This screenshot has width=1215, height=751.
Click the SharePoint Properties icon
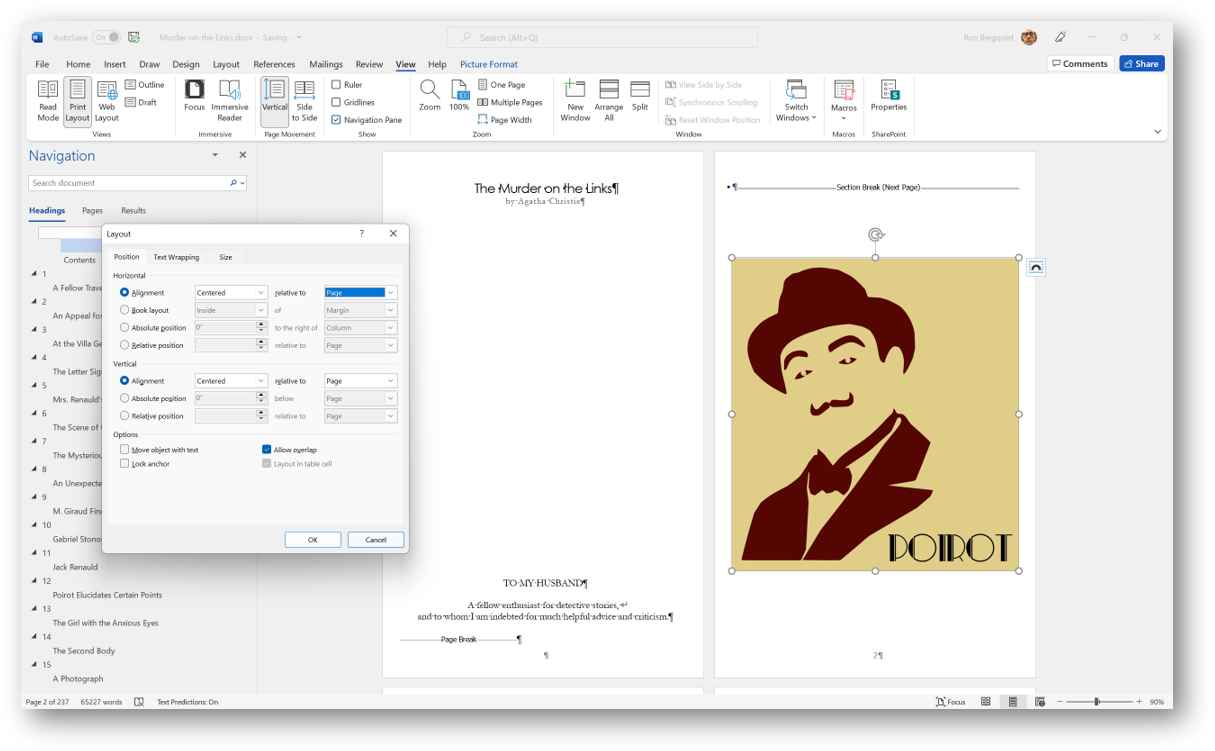point(888,96)
